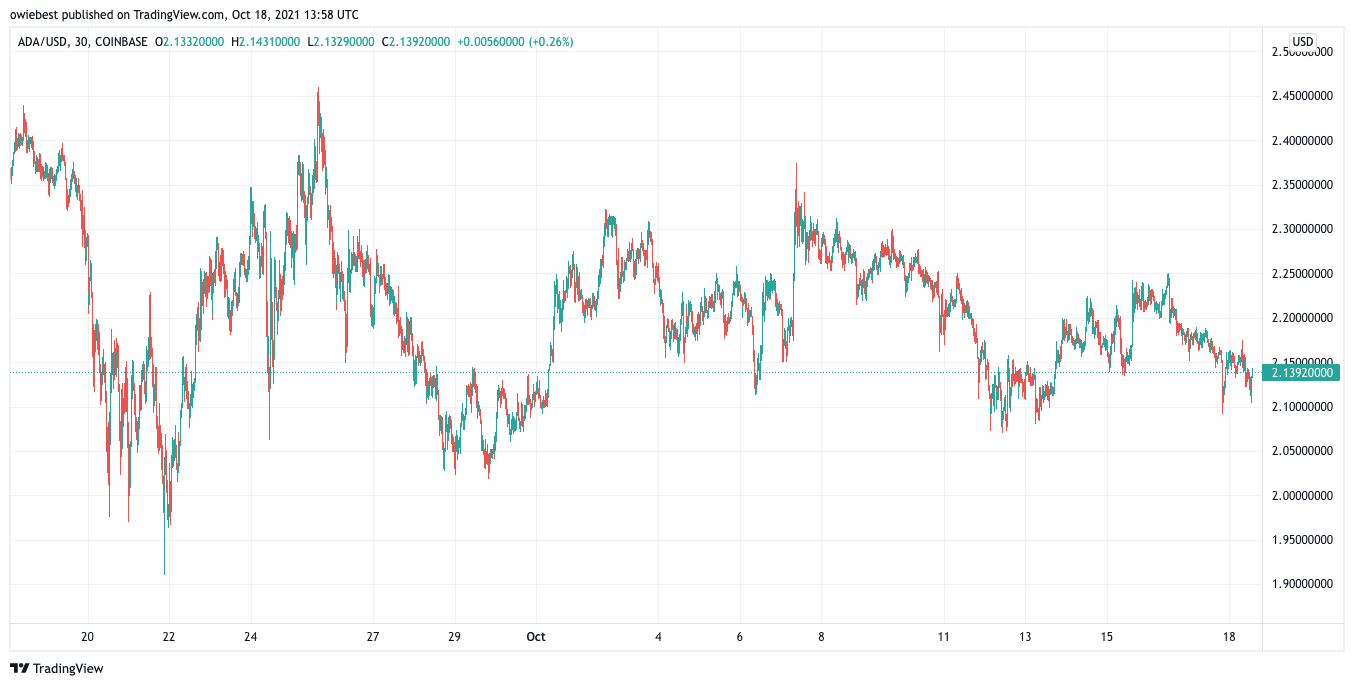Viewport: 1354px width, 686px height.
Task: Click the current price tag 2.13920000
Action: point(1299,373)
